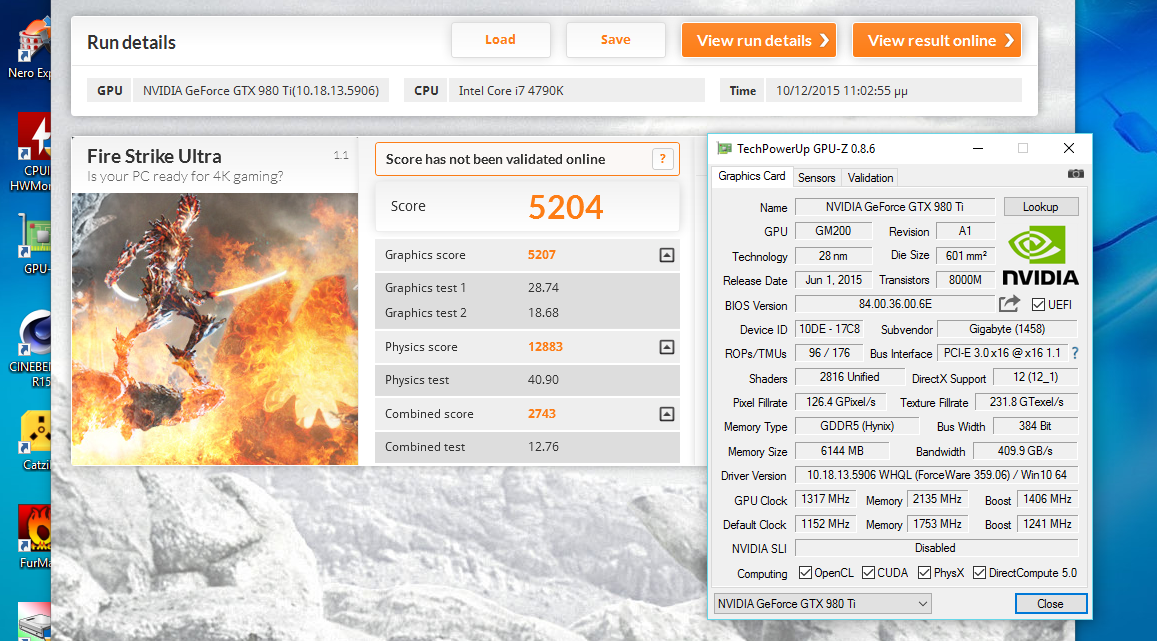Open the FurMark desktop icon

(x=35, y=537)
